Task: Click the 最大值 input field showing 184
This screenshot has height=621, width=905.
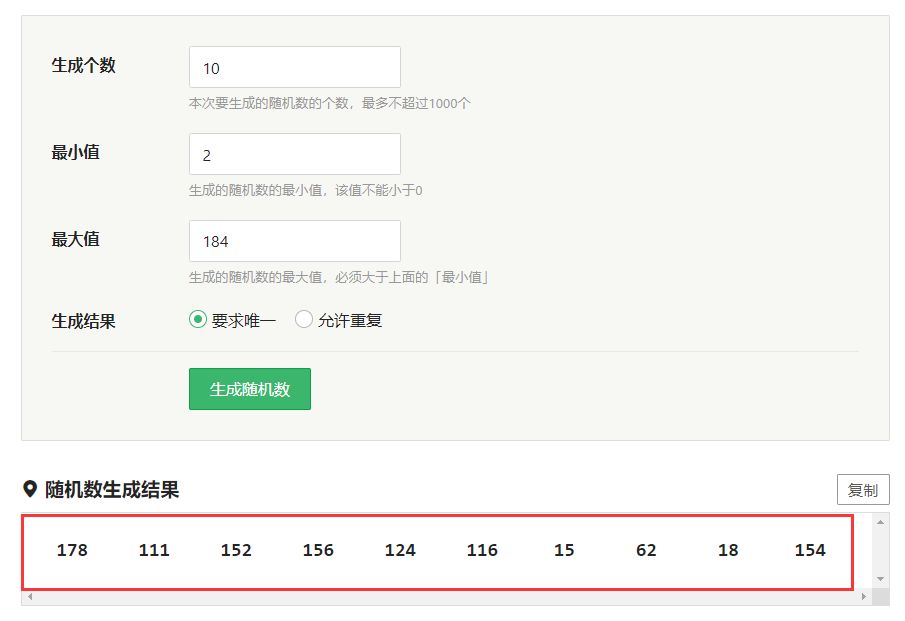Action: [294, 241]
